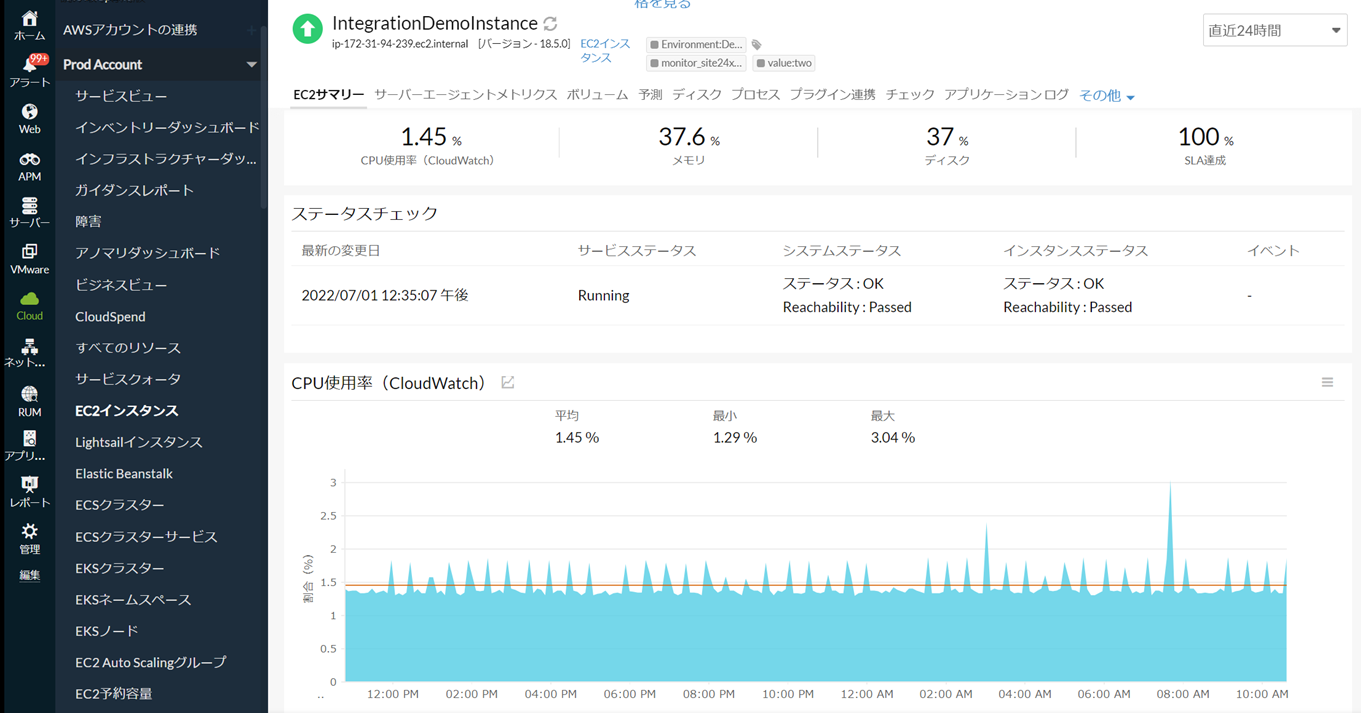Open the RUM icon in sidebar
This screenshot has width=1361, height=713.
(29, 394)
